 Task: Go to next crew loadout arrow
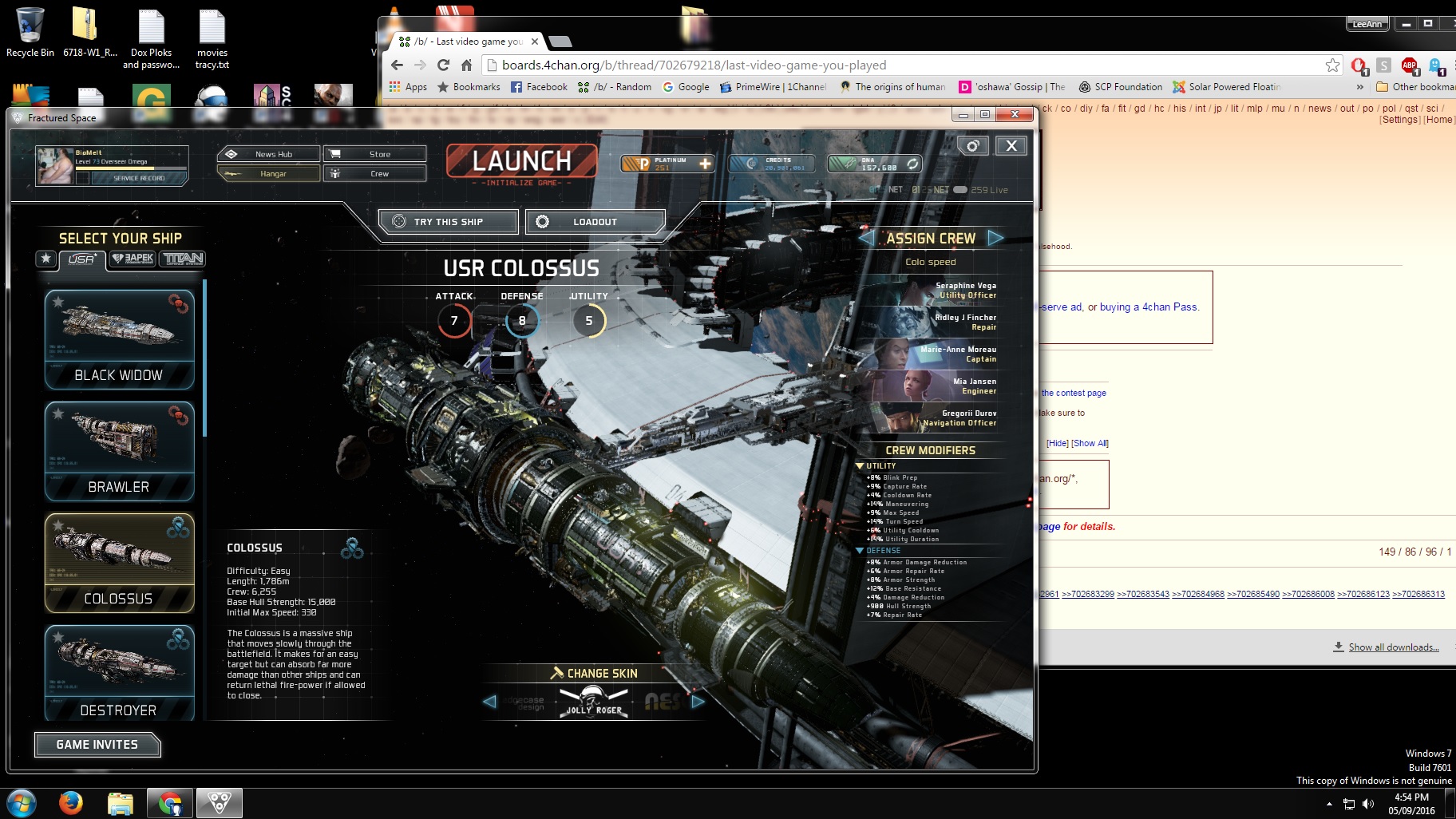click(995, 238)
